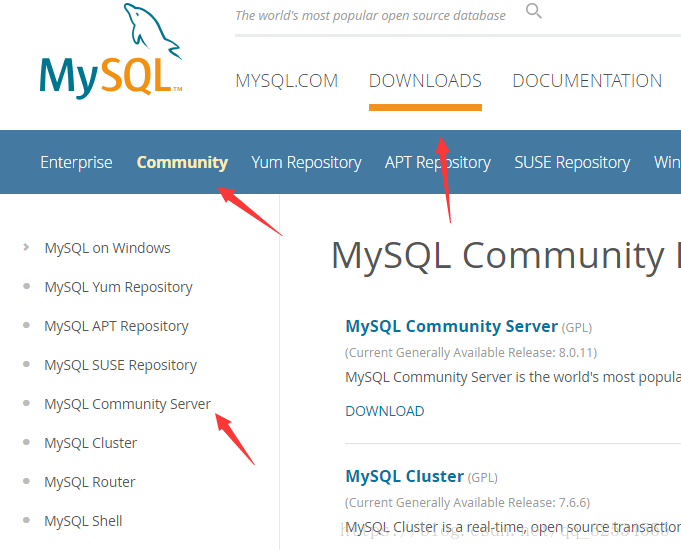Open the MySQL Cluster heading link
This screenshot has height=550, width=681.
404,476
